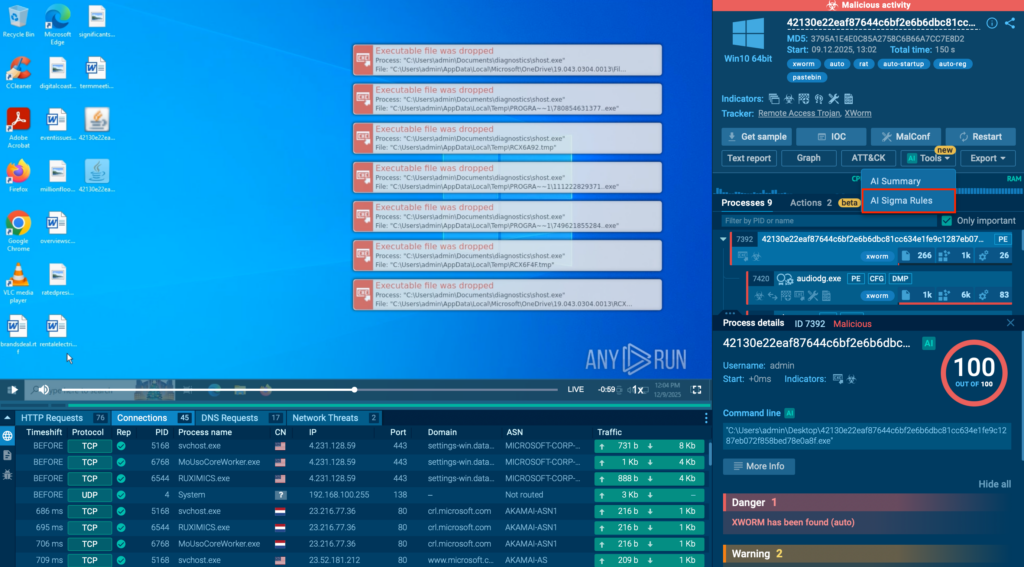Open the debug bug sidebar icon
The width and height of the screenshot is (1024, 567).
(x=7, y=474)
